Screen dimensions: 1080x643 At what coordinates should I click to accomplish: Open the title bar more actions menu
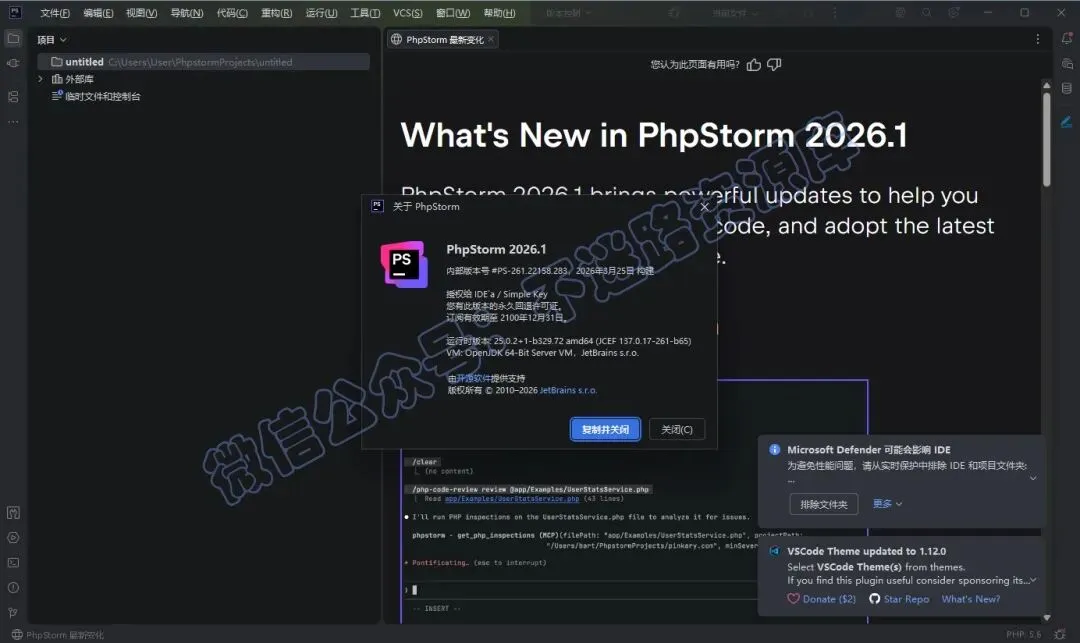click(834, 12)
